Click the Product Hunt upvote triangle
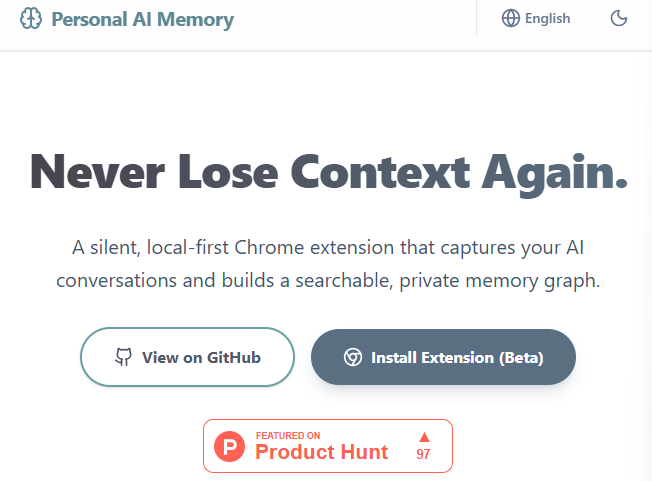The image size is (652, 481). pos(424,436)
